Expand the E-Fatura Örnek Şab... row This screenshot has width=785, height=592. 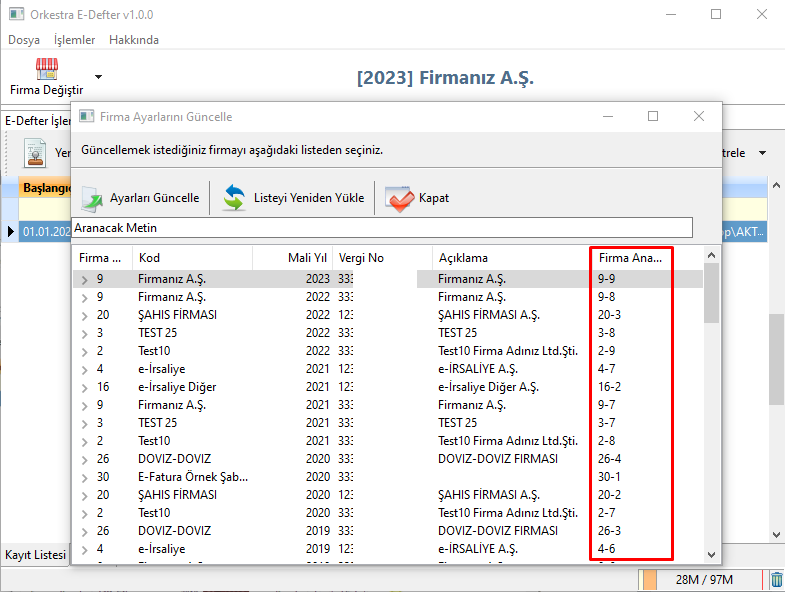(x=85, y=477)
